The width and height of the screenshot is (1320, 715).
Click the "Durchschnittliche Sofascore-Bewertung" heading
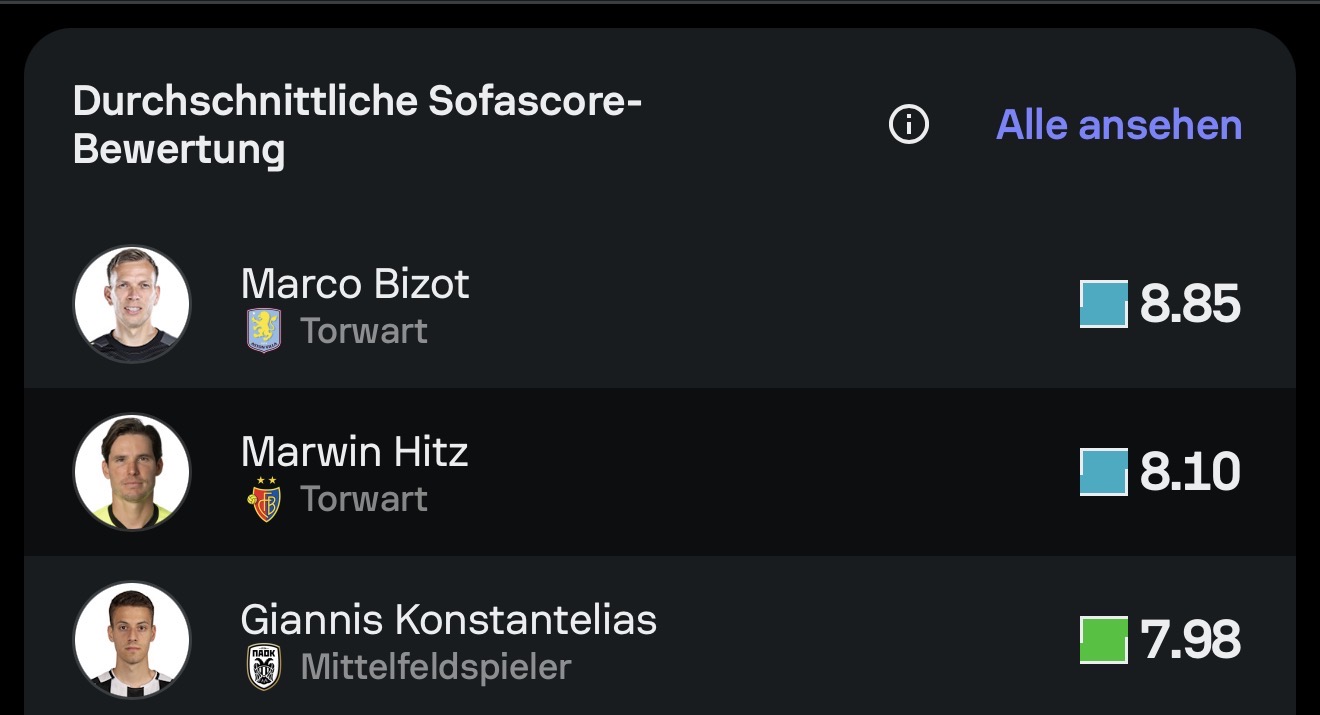(357, 125)
